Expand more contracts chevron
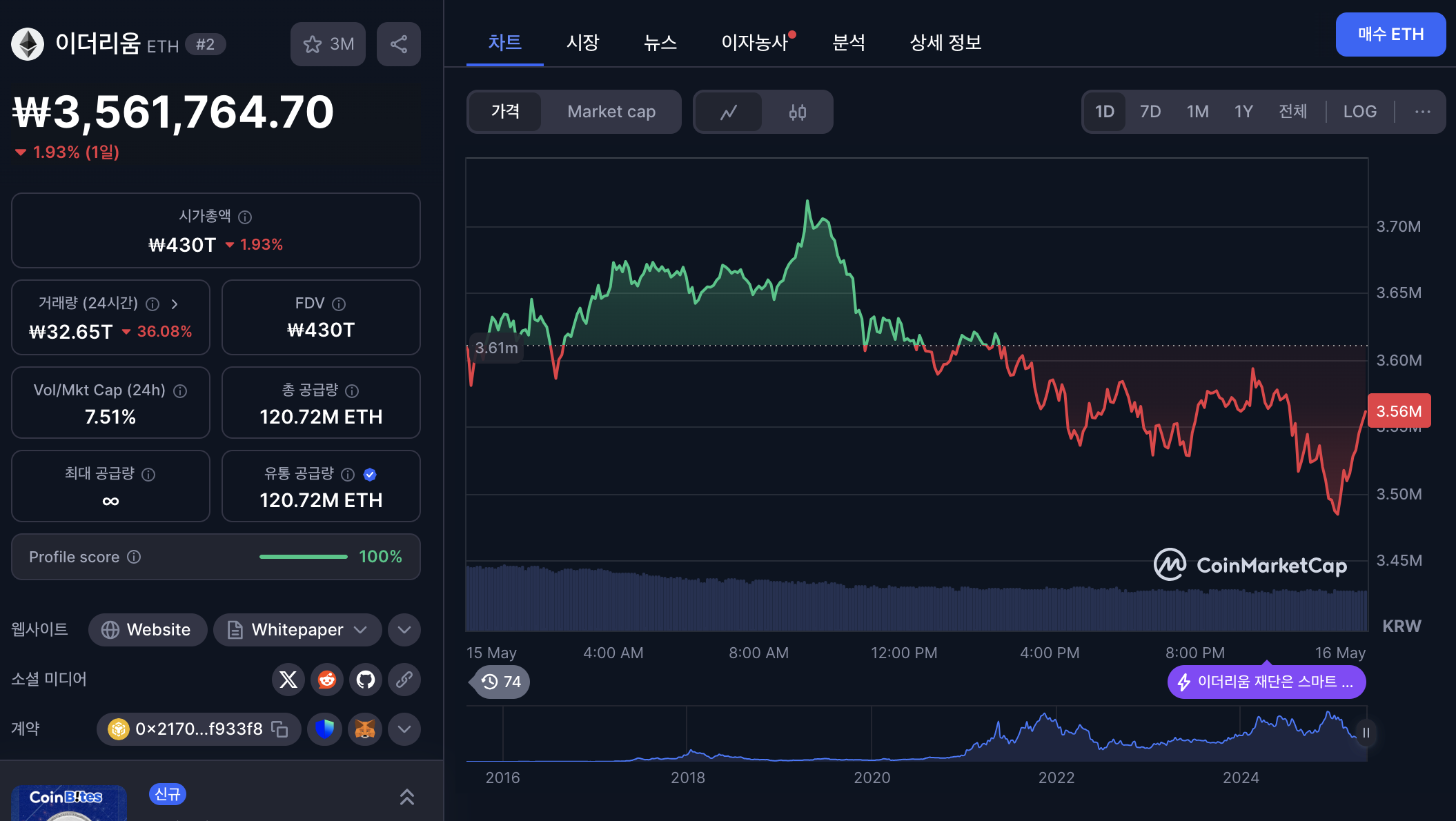 tap(404, 729)
